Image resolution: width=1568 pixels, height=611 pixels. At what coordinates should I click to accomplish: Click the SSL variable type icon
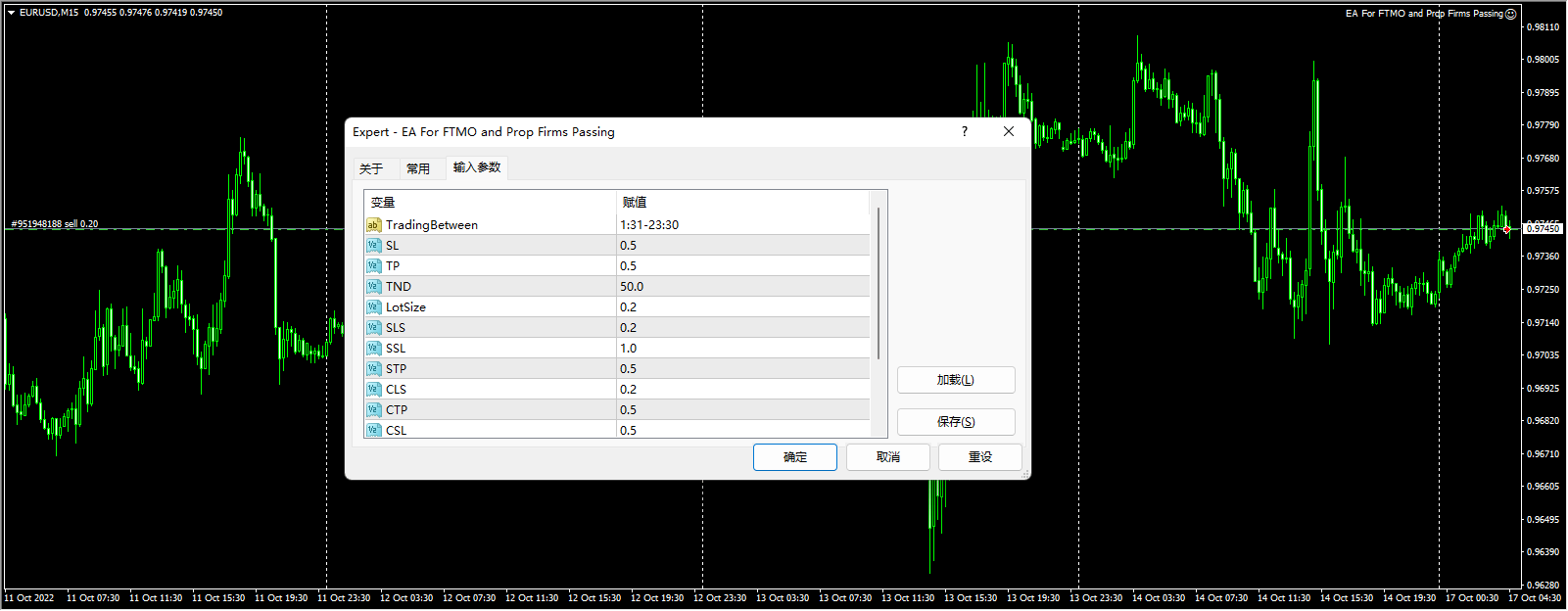[373, 349]
